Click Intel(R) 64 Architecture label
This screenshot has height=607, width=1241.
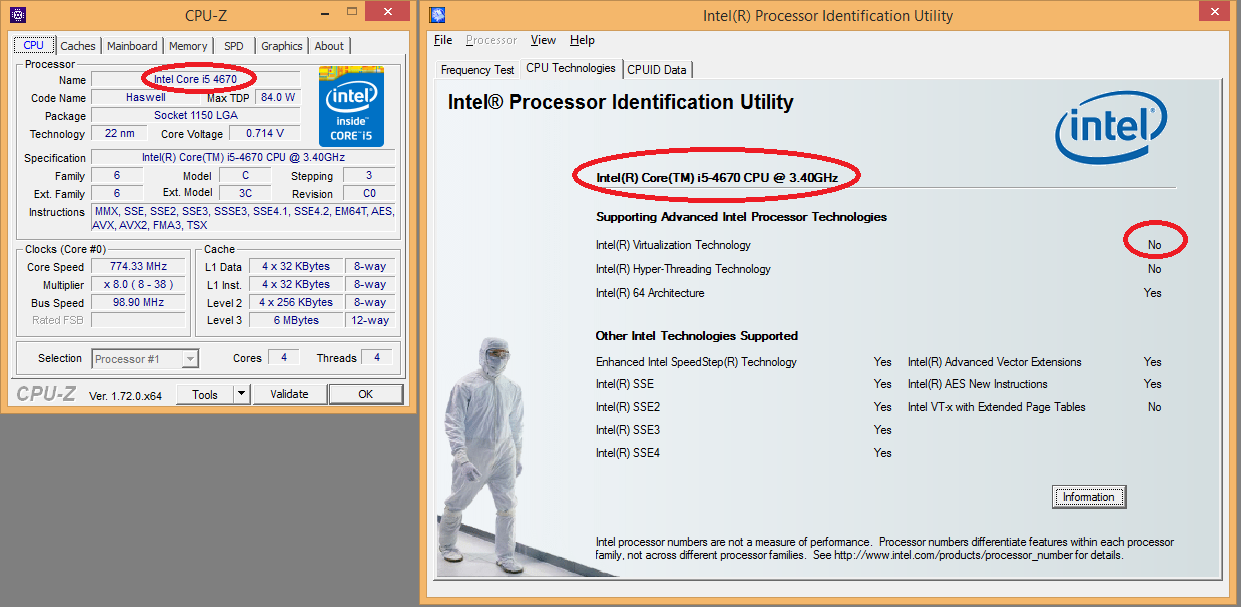point(650,293)
